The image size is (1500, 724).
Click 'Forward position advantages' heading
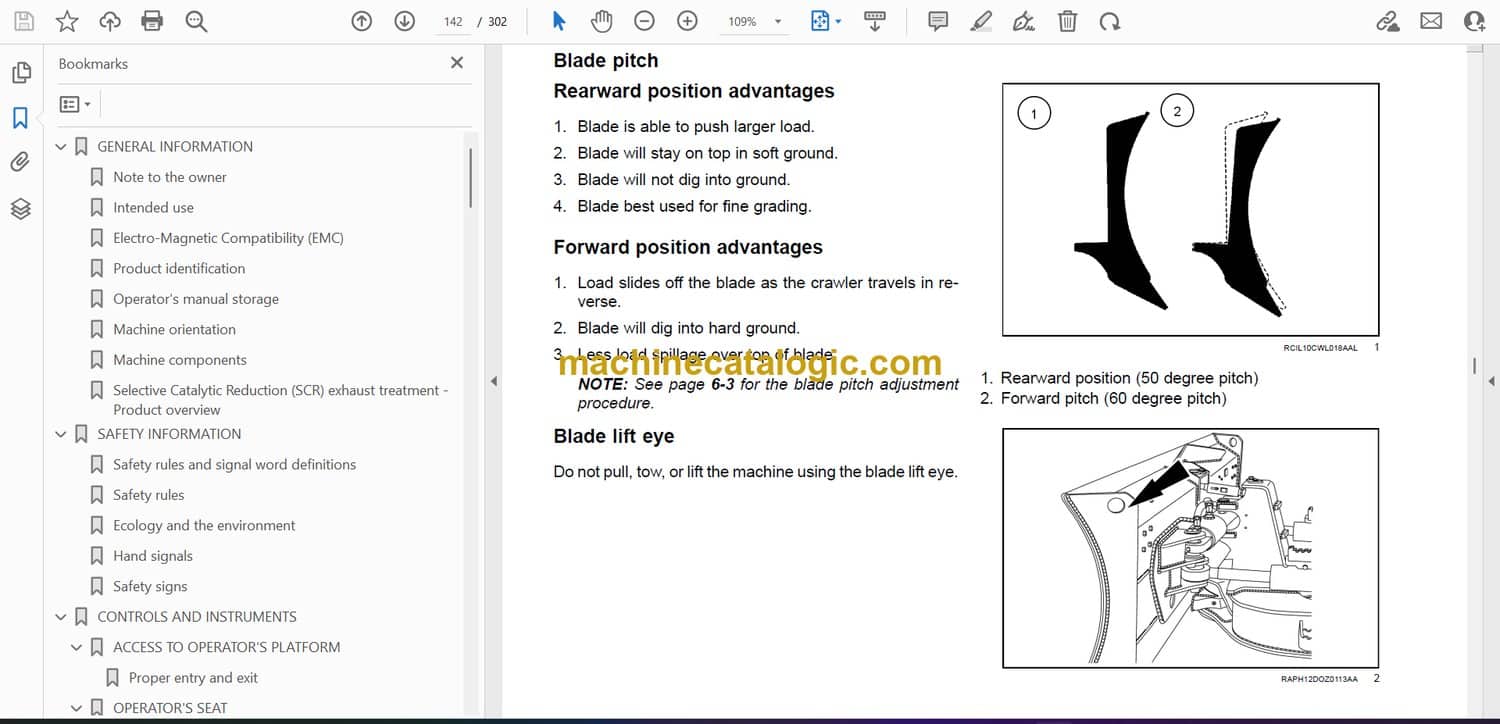[688, 247]
